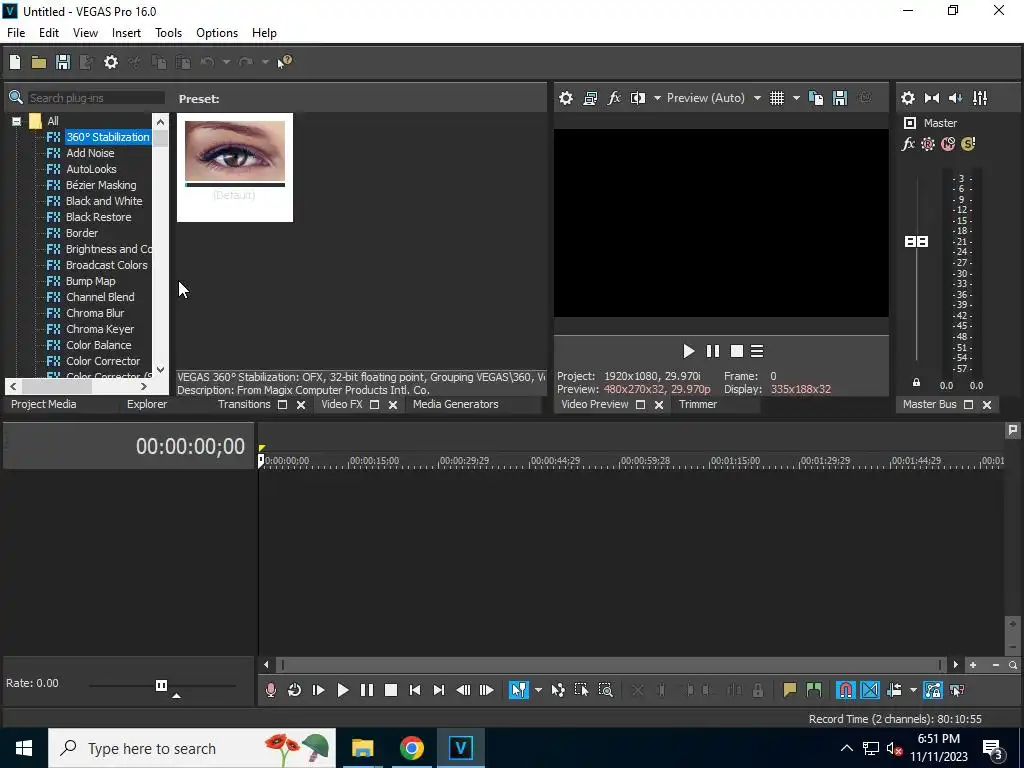Open the Insert menu
This screenshot has width=1024, height=768.
[x=126, y=33]
